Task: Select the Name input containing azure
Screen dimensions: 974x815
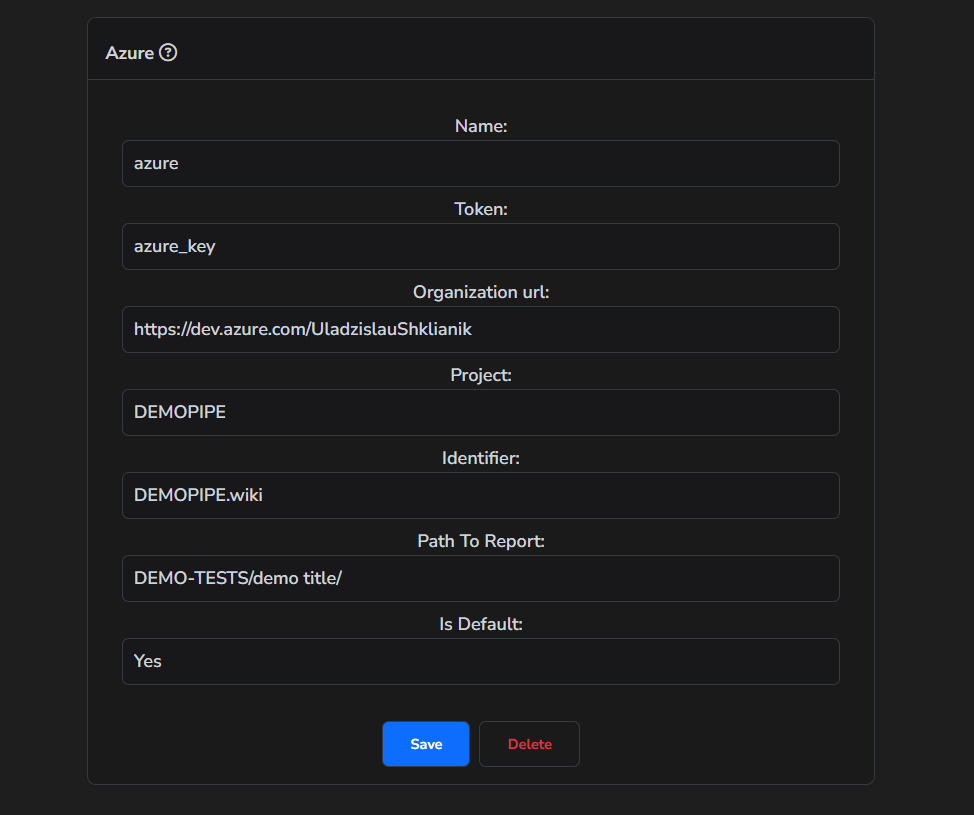Action: pos(480,163)
